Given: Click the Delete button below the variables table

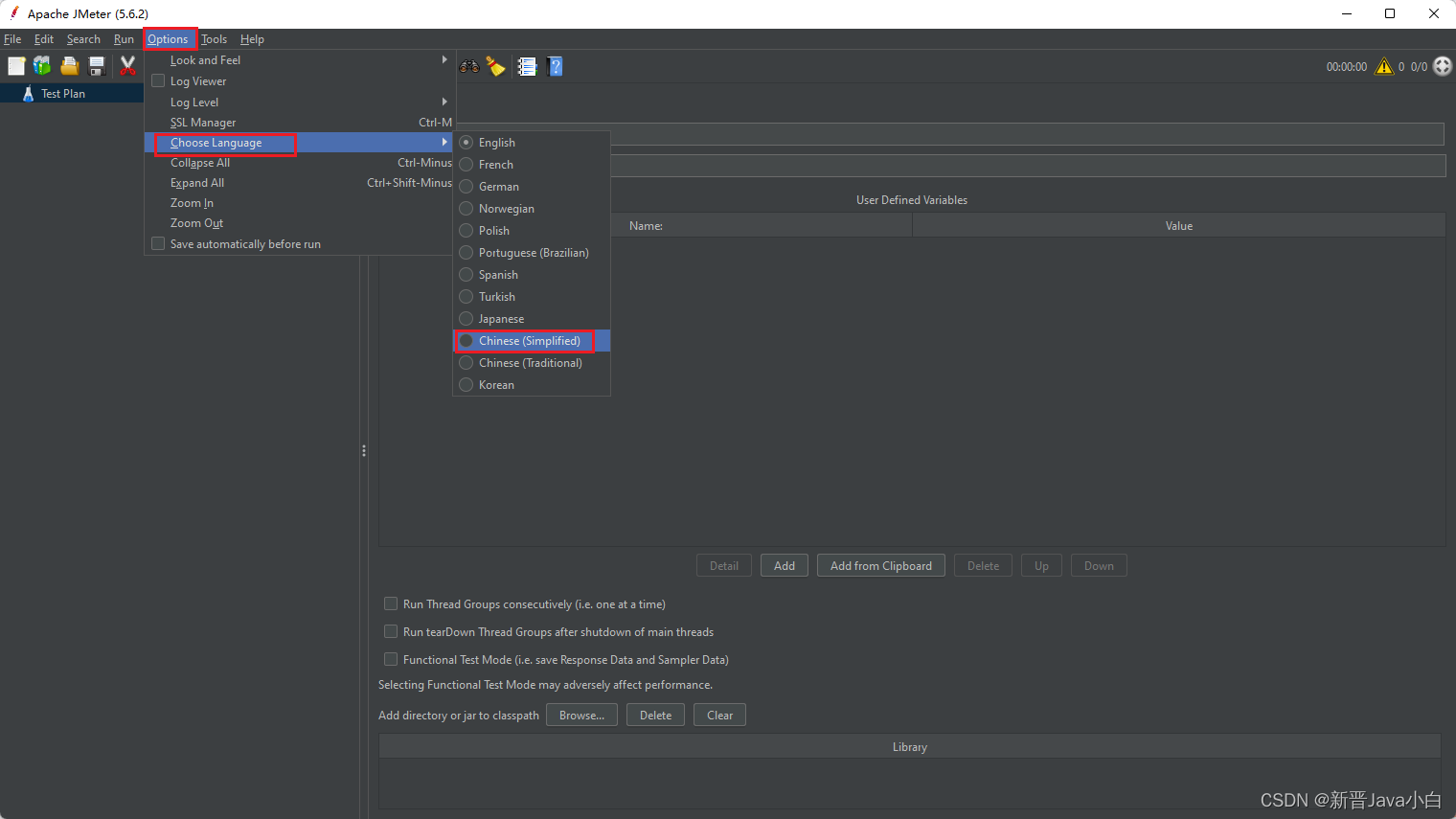Looking at the screenshot, I should pyautogui.click(x=983, y=565).
